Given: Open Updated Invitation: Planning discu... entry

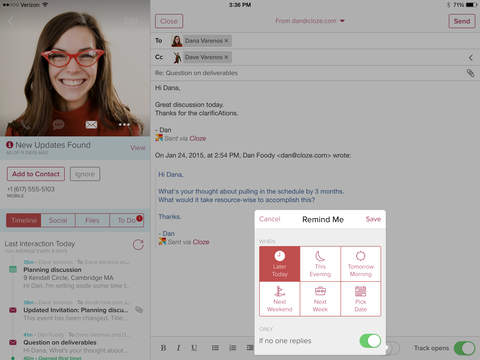Looking at the screenshot, I should pyautogui.click(x=76, y=310).
